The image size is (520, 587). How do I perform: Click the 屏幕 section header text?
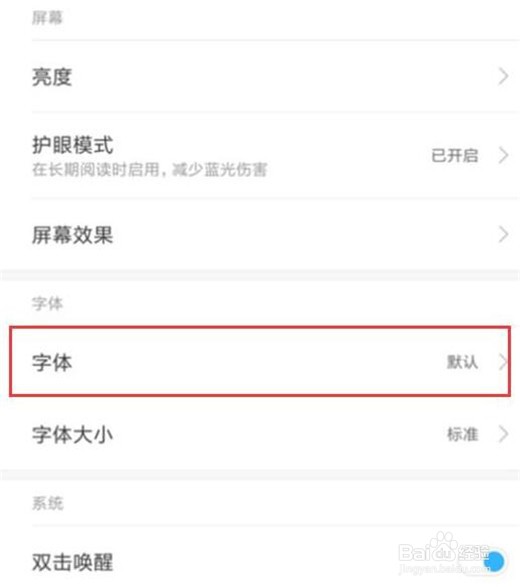pos(47,18)
